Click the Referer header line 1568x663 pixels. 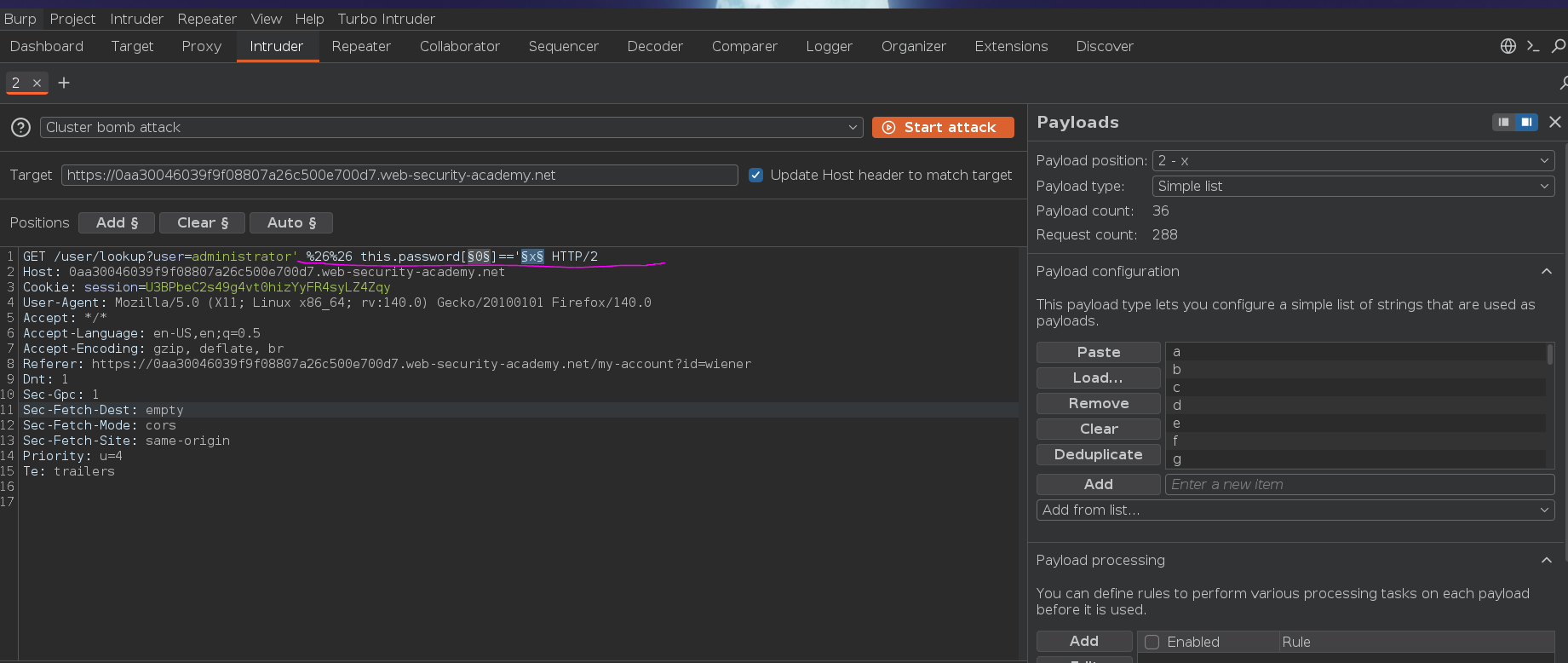pos(387,364)
